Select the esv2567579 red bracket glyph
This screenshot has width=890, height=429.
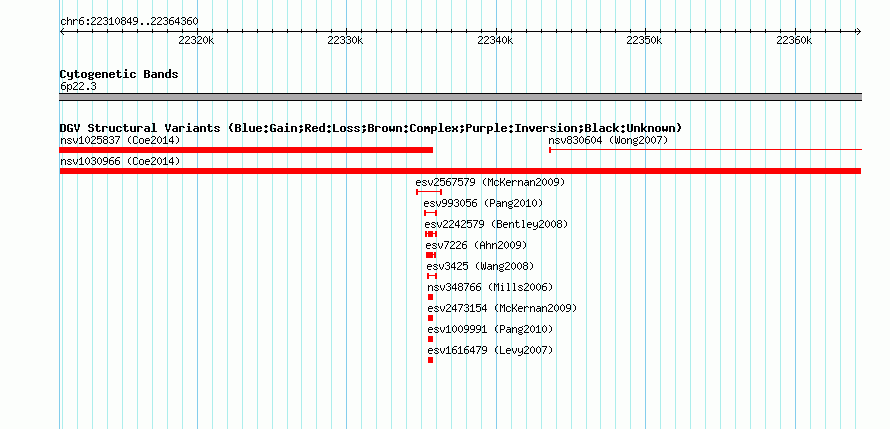[x=429, y=192]
